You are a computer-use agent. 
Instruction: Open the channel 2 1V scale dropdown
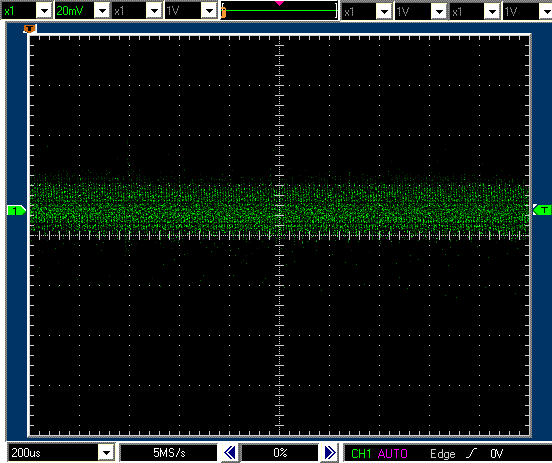pos(209,11)
